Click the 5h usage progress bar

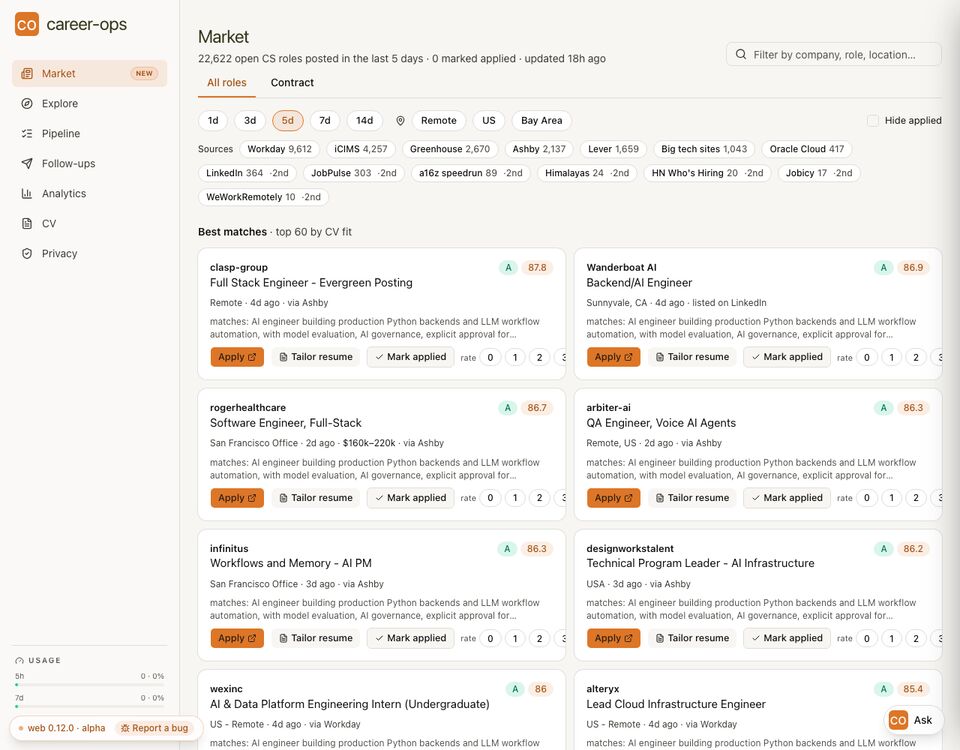(x=89, y=684)
